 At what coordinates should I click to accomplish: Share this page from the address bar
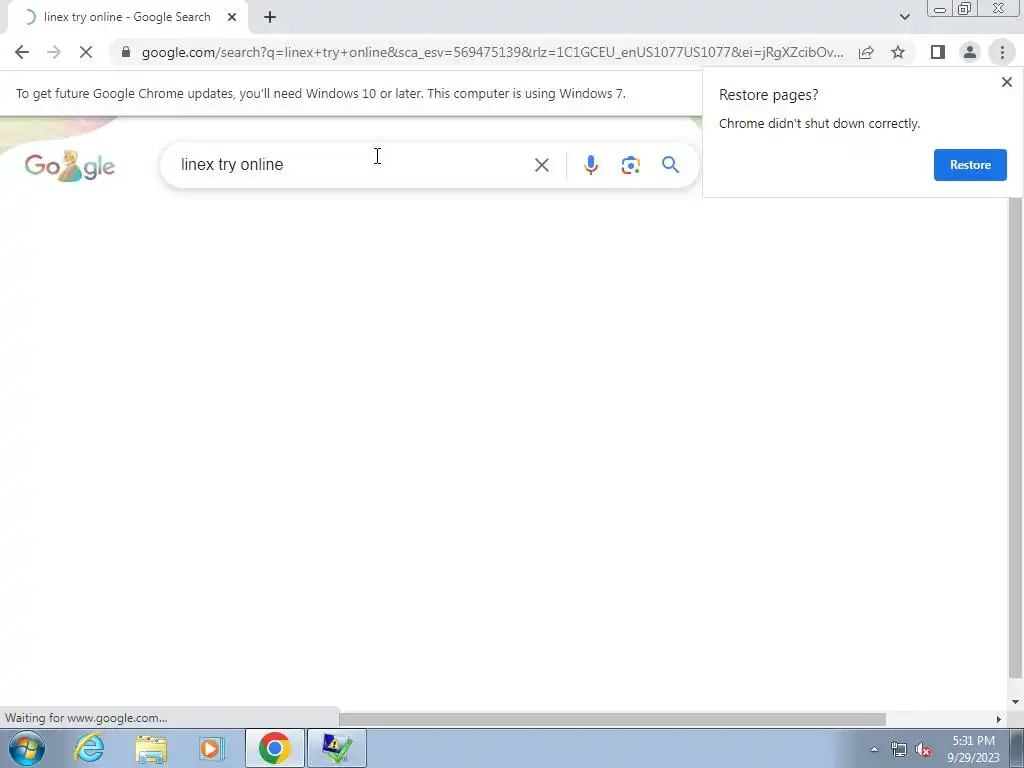(866, 52)
